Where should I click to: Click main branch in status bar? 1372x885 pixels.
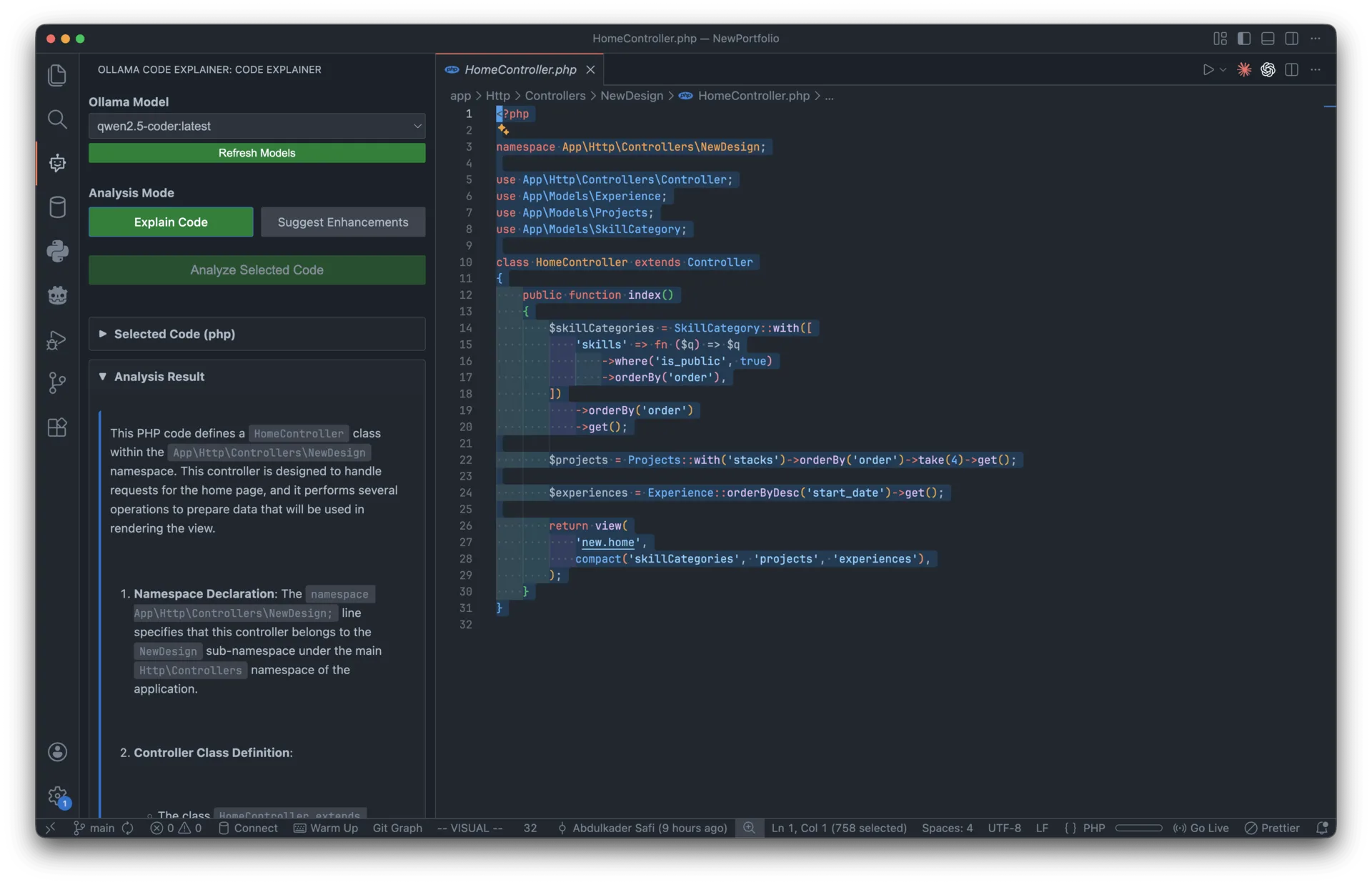[94, 828]
